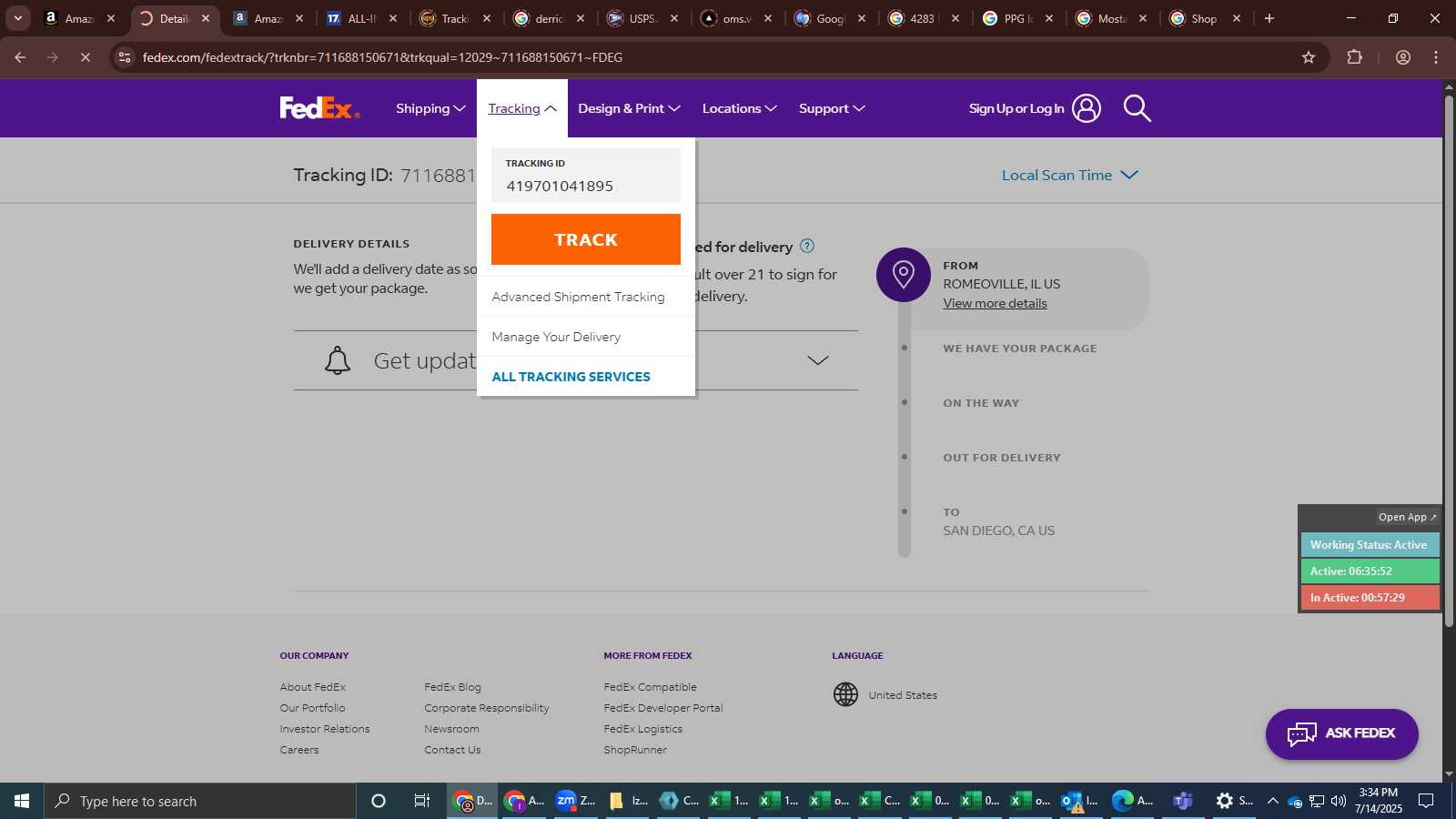Bookmark this page with star icon
This screenshot has height=819, width=1456.
tap(1309, 57)
